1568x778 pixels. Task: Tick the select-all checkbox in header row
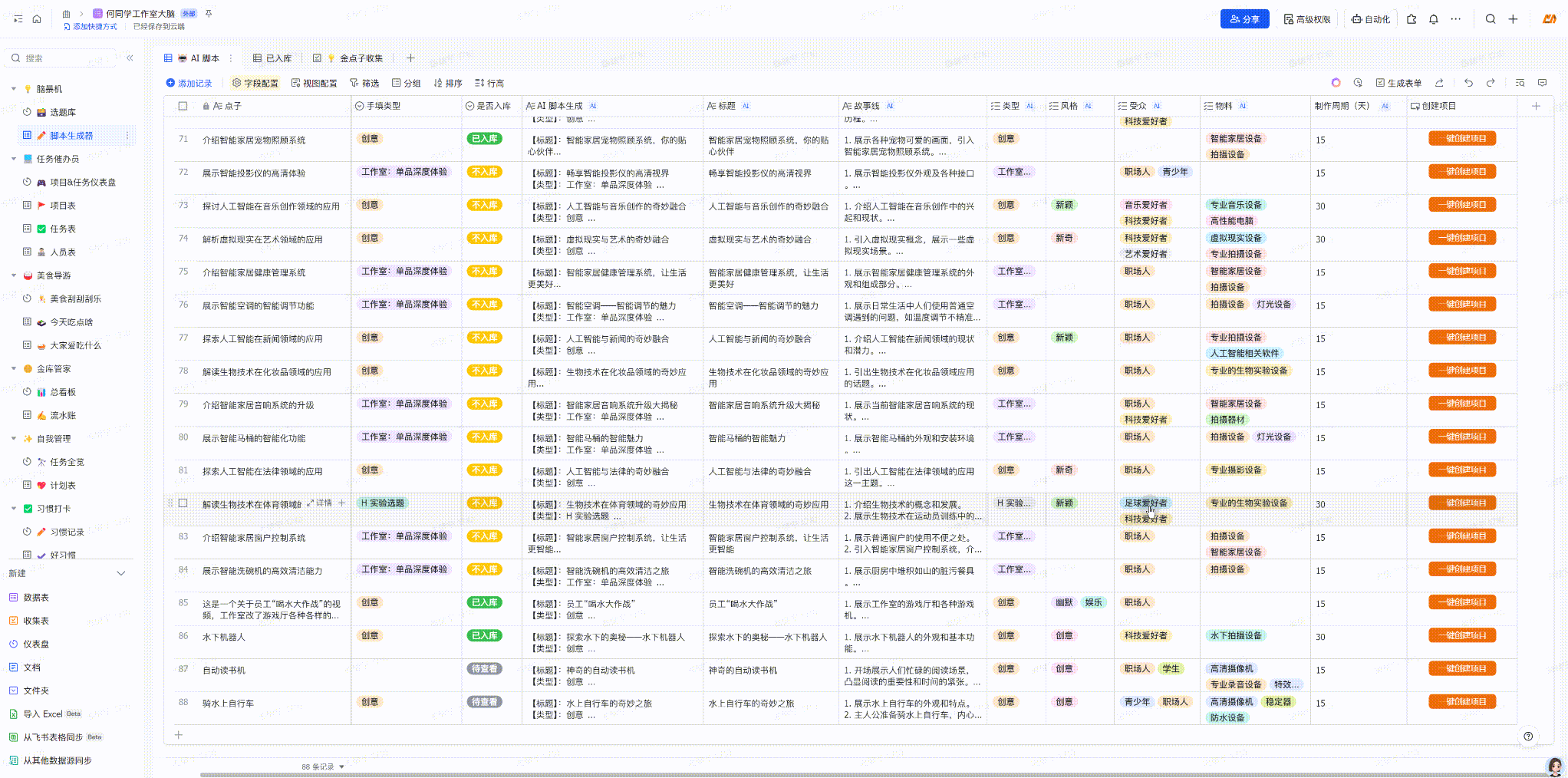pyautogui.click(x=183, y=106)
